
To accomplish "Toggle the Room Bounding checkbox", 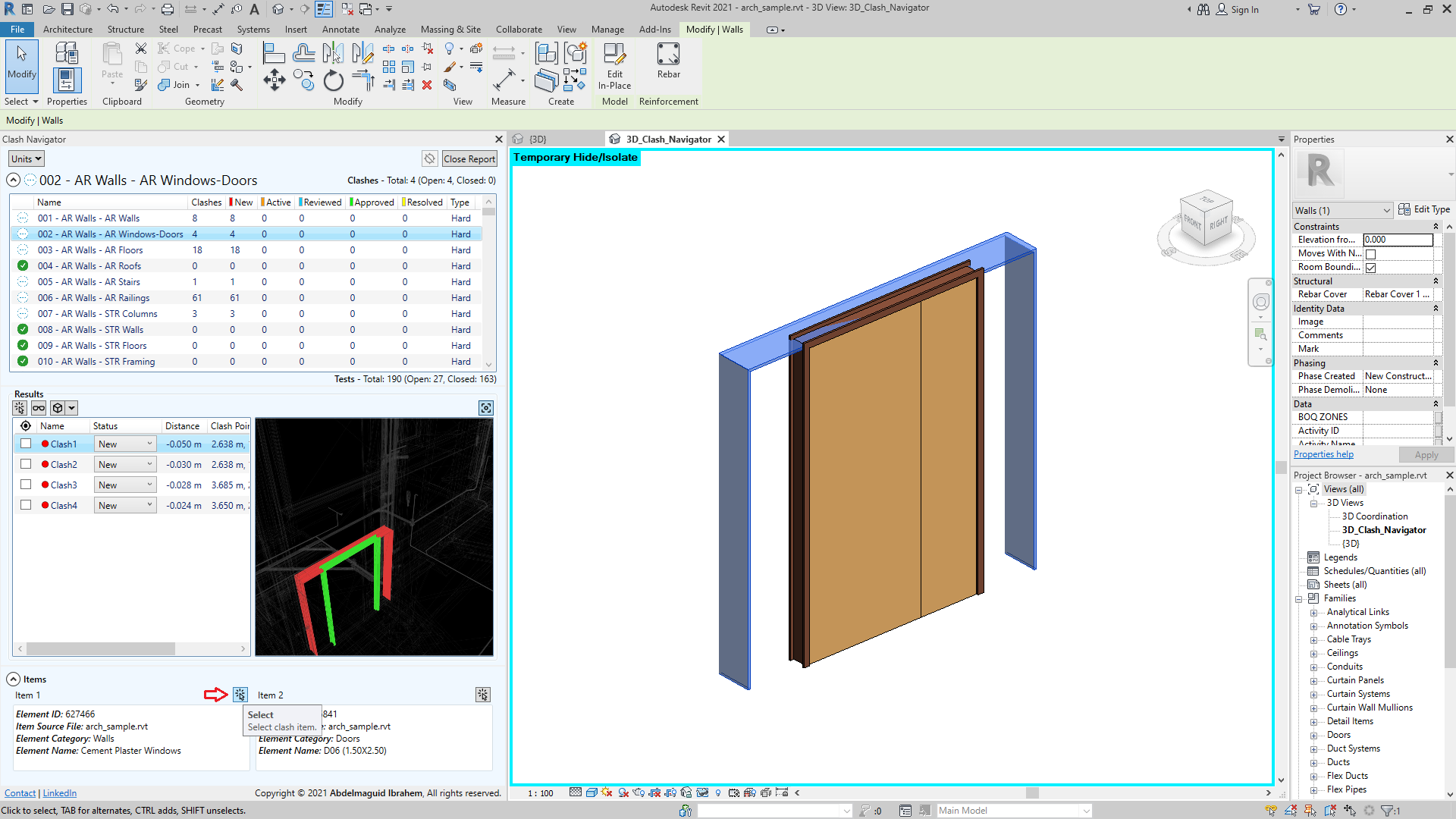I will [x=1370, y=268].
